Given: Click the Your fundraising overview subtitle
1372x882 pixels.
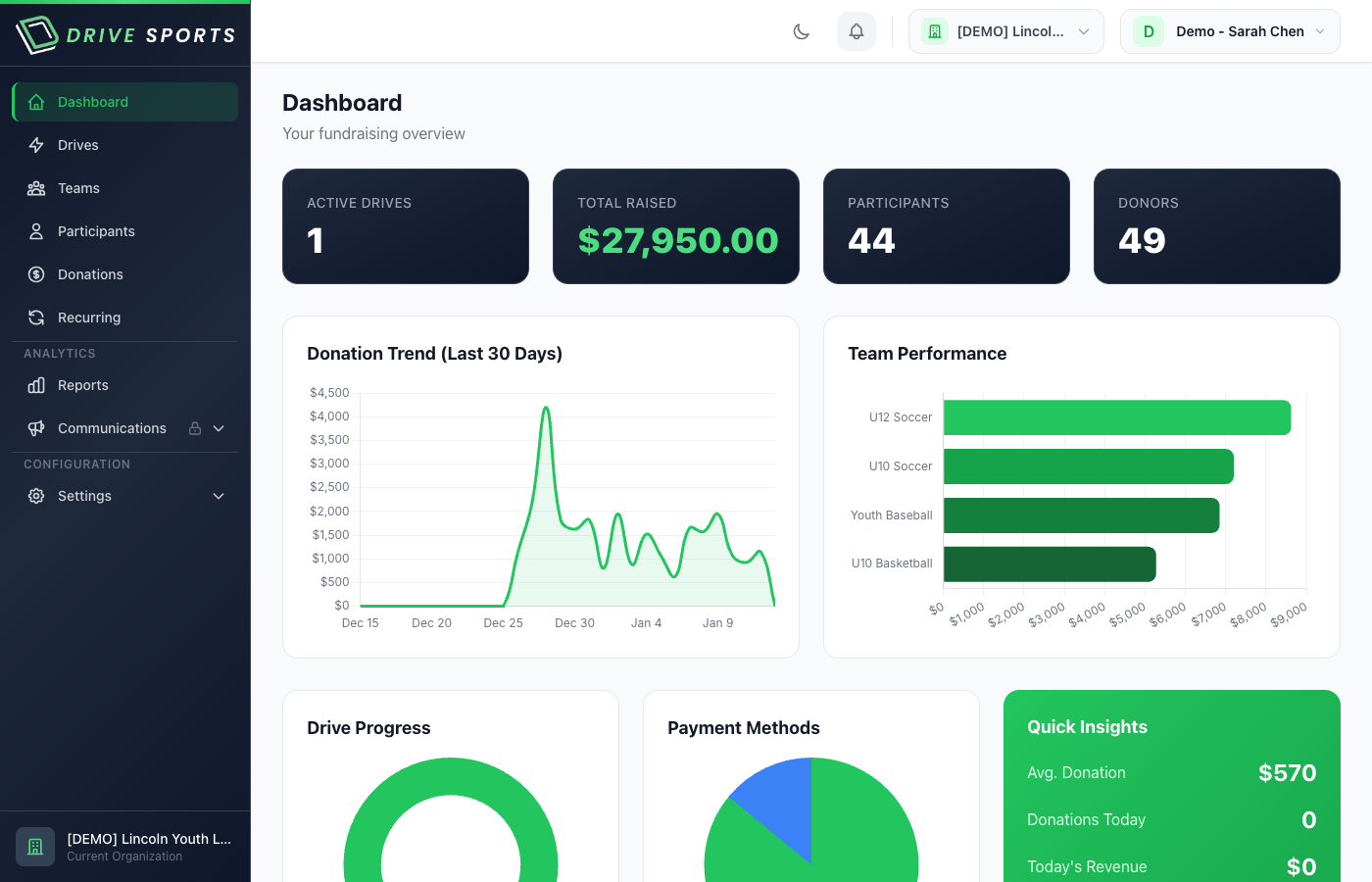Looking at the screenshot, I should click(373, 133).
